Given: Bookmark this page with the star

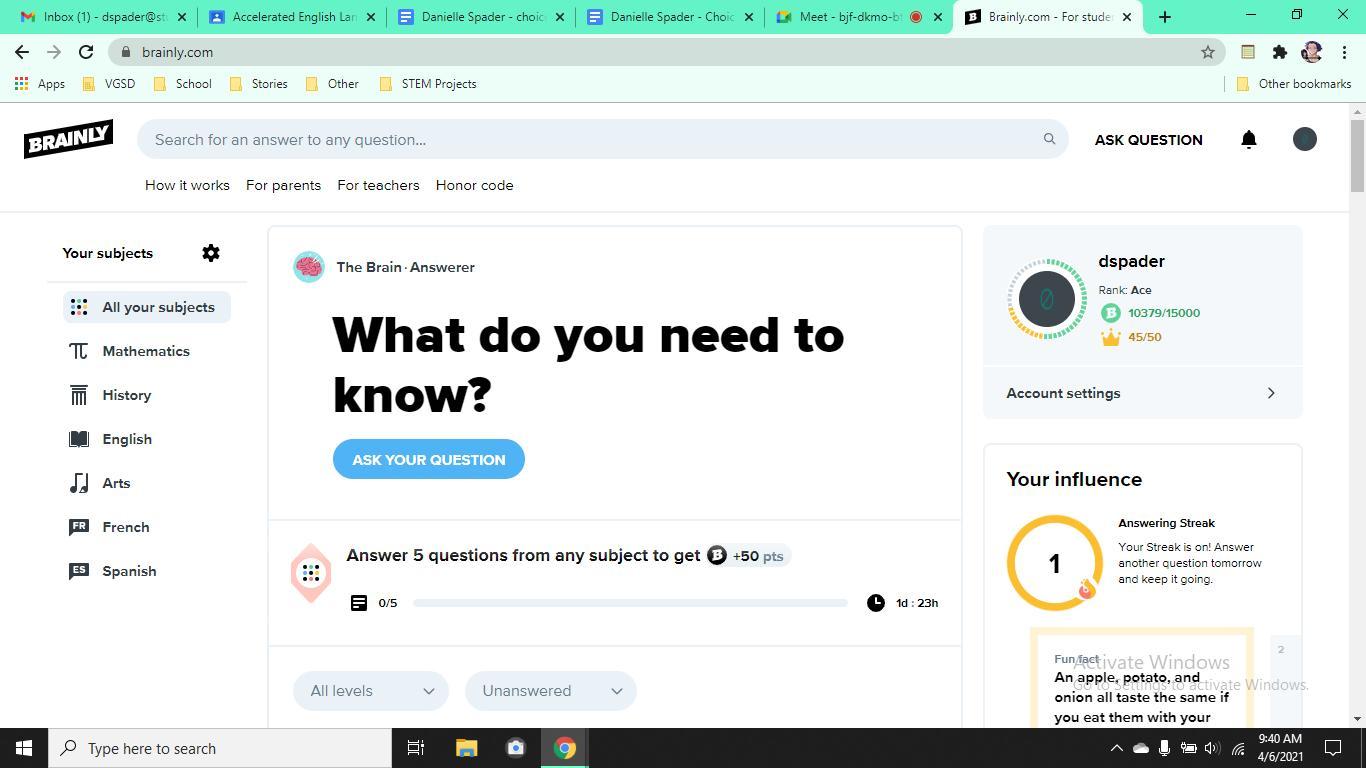Looking at the screenshot, I should pyautogui.click(x=1208, y=52).
